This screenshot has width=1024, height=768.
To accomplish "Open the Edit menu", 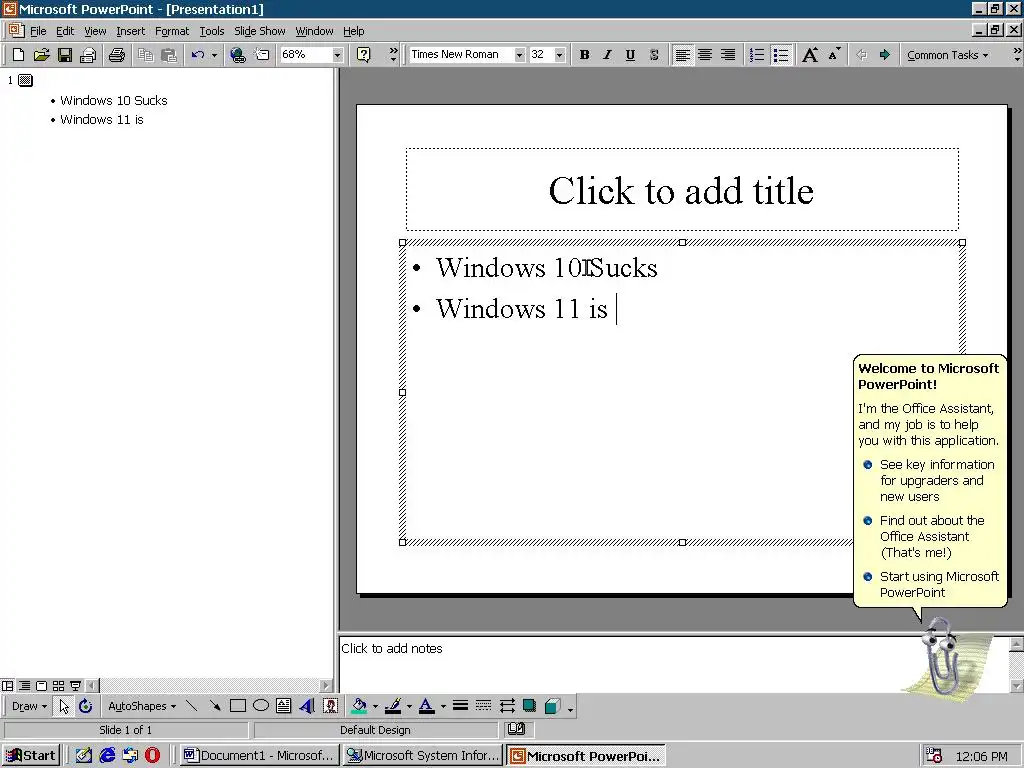I will [x=65, y=31].
